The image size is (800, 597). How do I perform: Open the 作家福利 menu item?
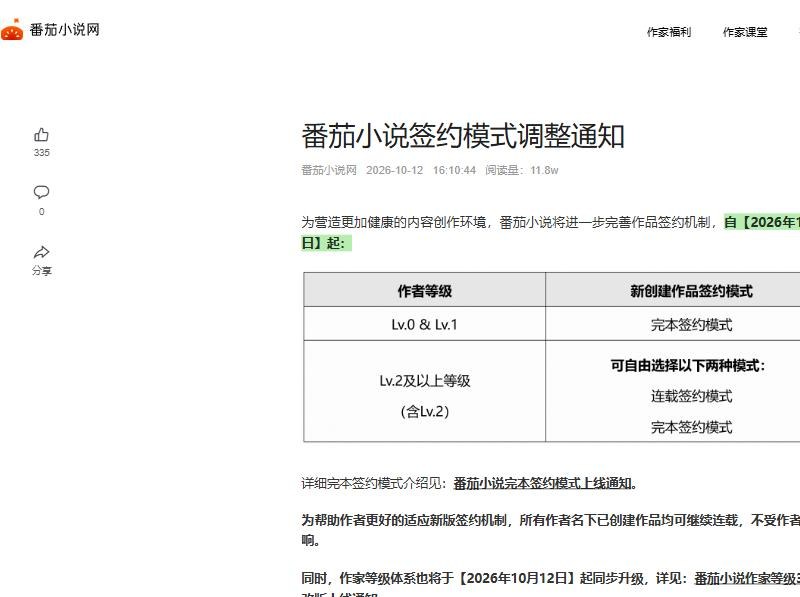(669, 32)
